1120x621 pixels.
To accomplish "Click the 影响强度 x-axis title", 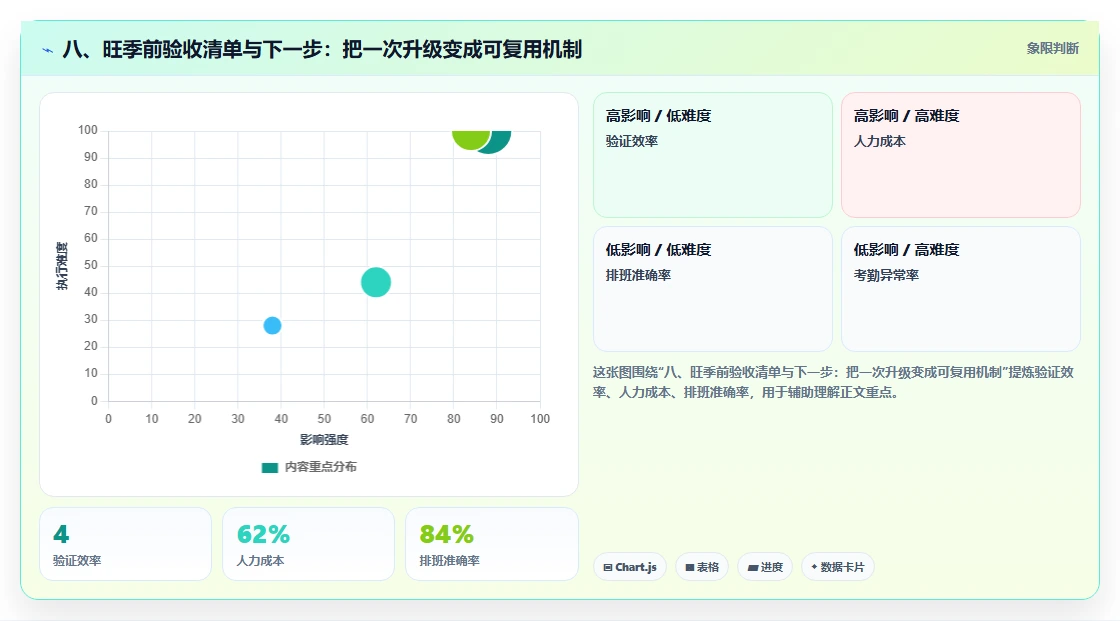I will pyautogui.click(x=324, y=439).
